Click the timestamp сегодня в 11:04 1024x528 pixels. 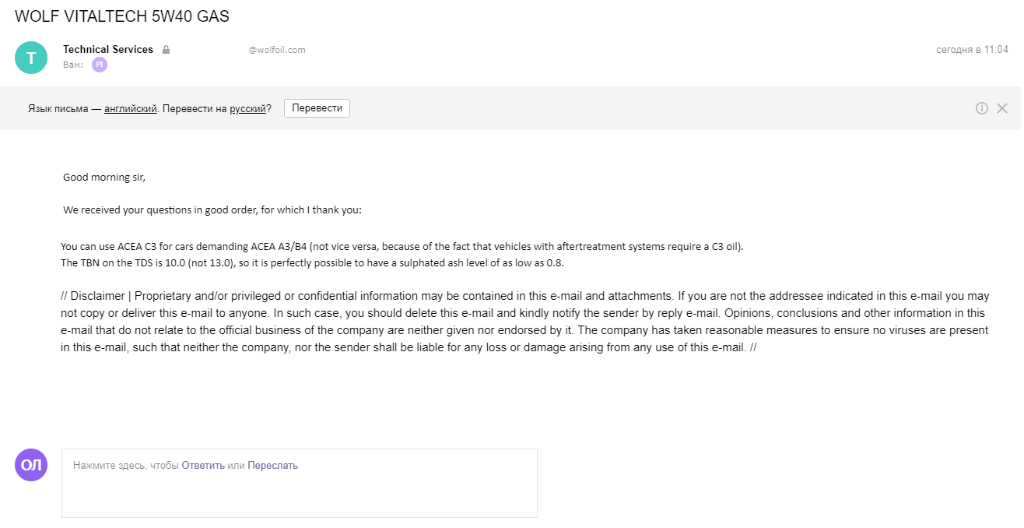[972, 50]
